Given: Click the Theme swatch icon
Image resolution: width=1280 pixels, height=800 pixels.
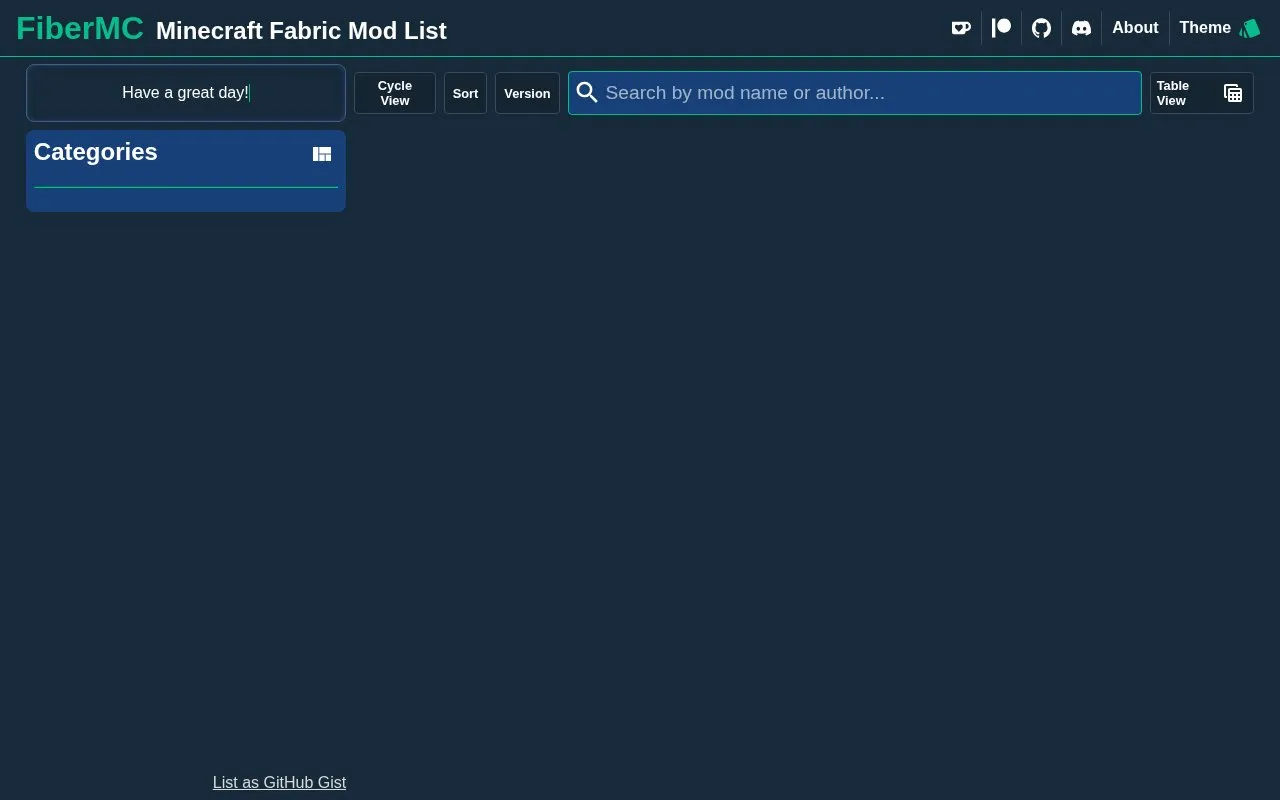Looking at the screenshot, I should tap(1249, 28).
